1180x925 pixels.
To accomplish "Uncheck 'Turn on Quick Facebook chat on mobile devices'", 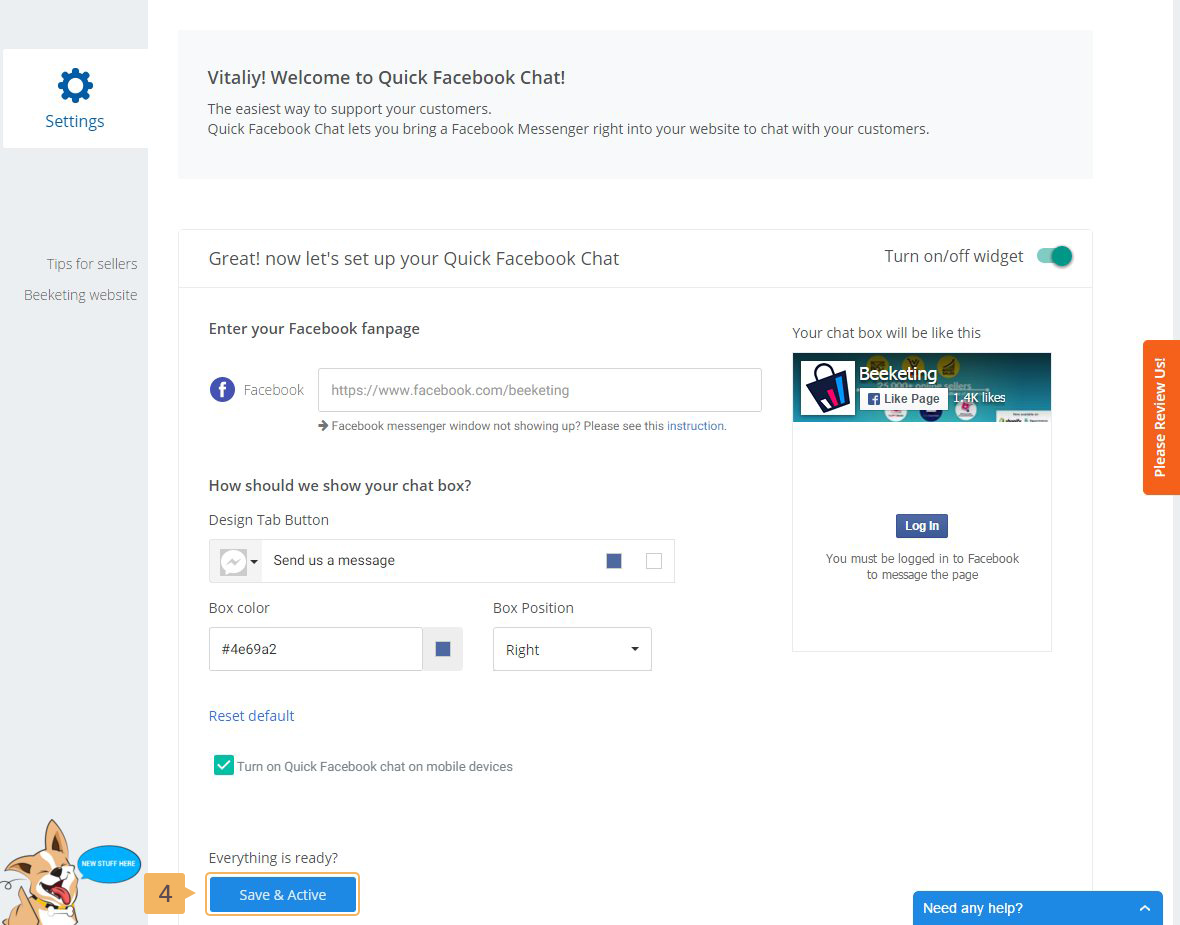I will point(223,766).
